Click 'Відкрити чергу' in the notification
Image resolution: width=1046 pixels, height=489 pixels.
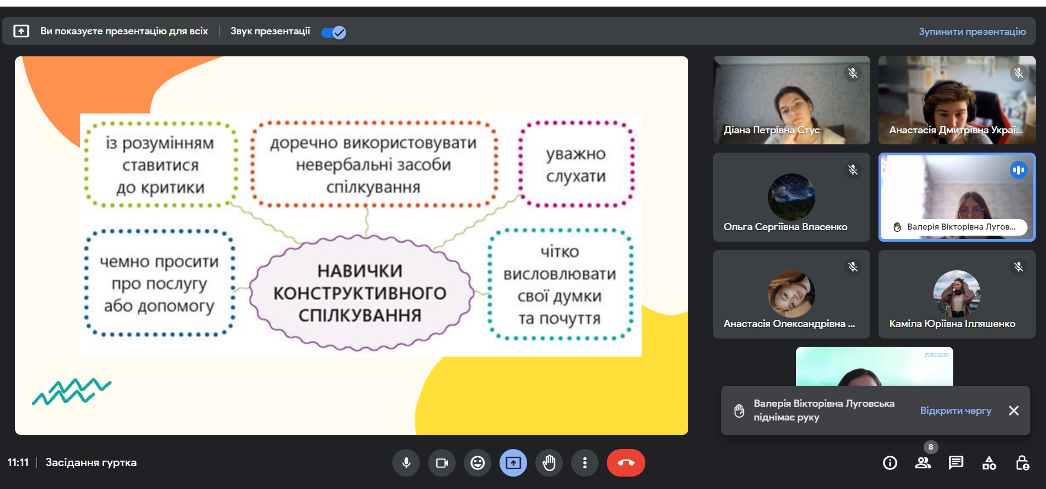[955, 411]
